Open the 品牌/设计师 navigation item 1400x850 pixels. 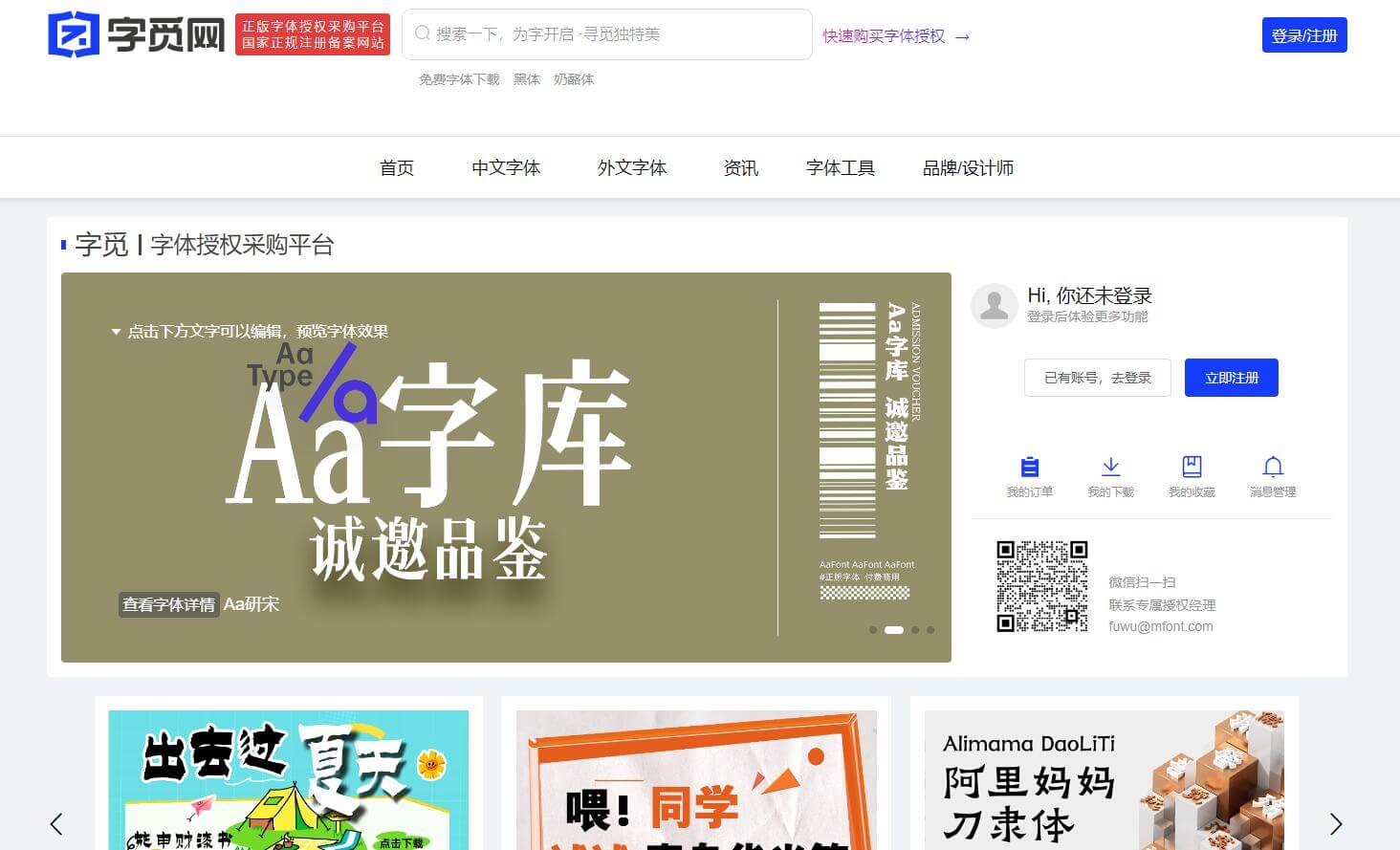968,167
